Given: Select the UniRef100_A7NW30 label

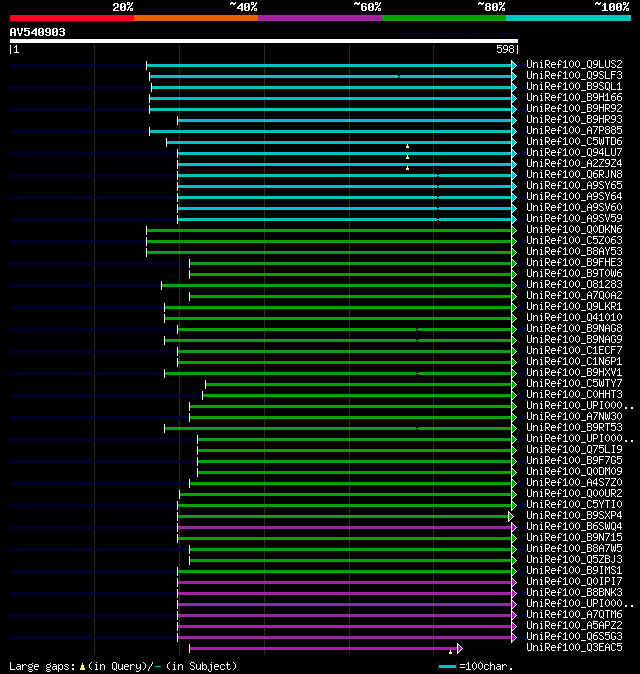Looking at the screenshot, I should (x=574, y=417).
